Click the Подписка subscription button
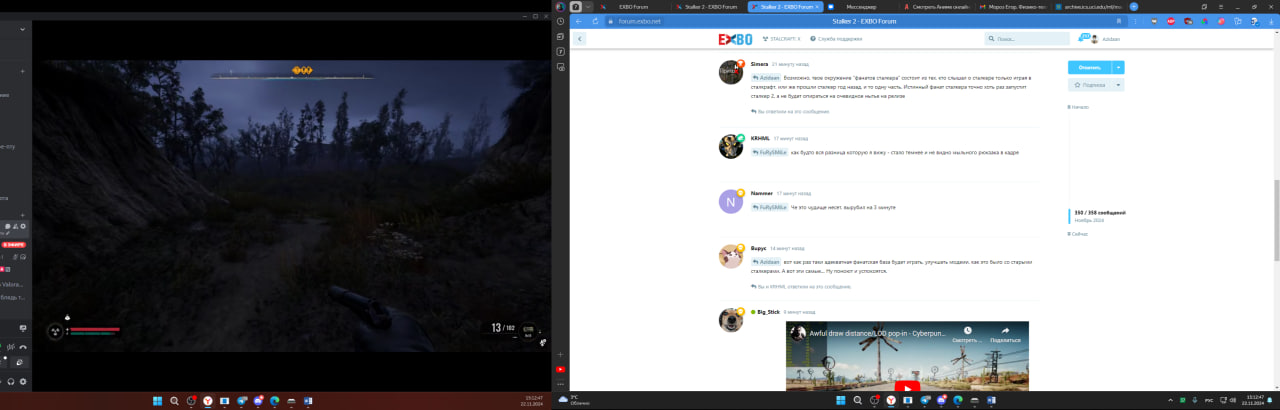Viewport: 1280px width, 410px height. click(x=1091, y=85)
